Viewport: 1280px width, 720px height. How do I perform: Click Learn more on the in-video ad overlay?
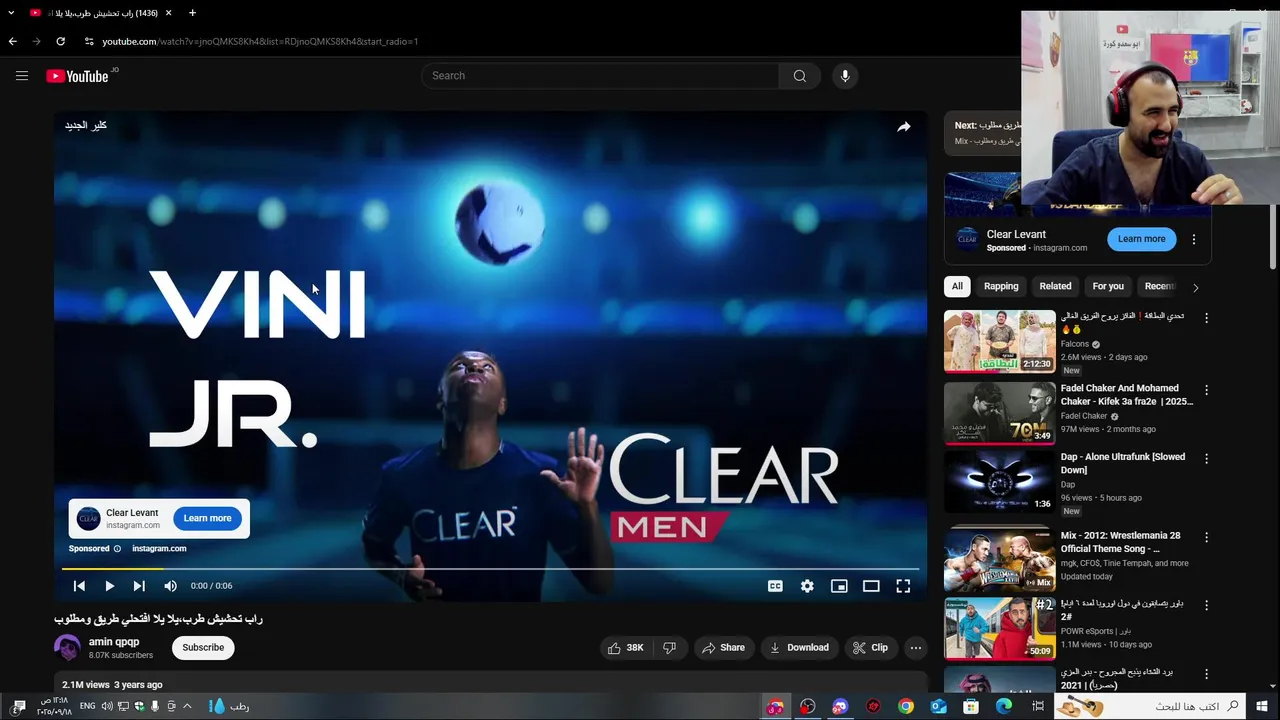[207, 518]
